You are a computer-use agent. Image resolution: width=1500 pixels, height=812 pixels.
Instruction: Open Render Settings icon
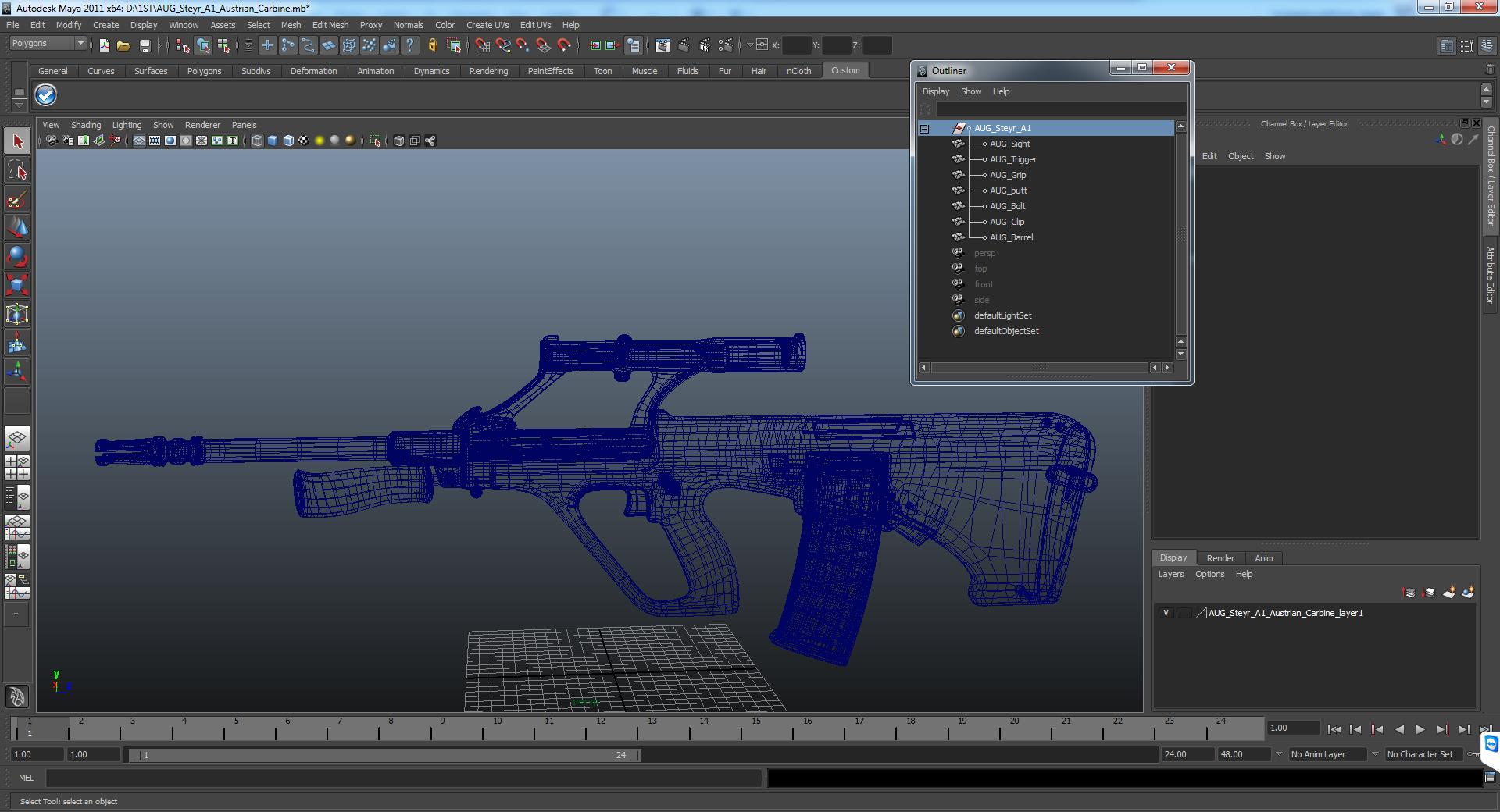tap(726, 45)
